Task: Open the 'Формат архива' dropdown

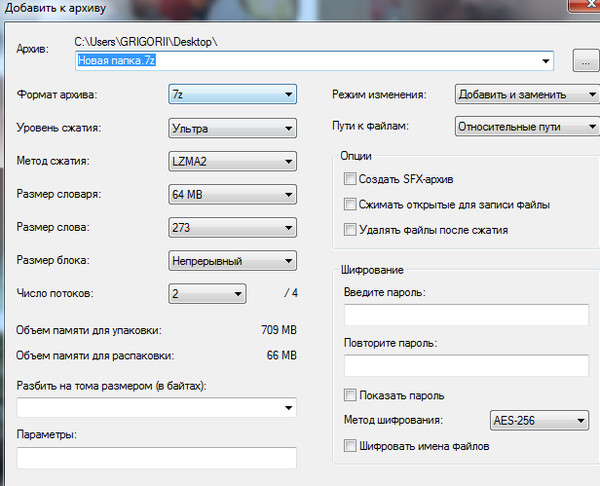Action: coord(232,94)
